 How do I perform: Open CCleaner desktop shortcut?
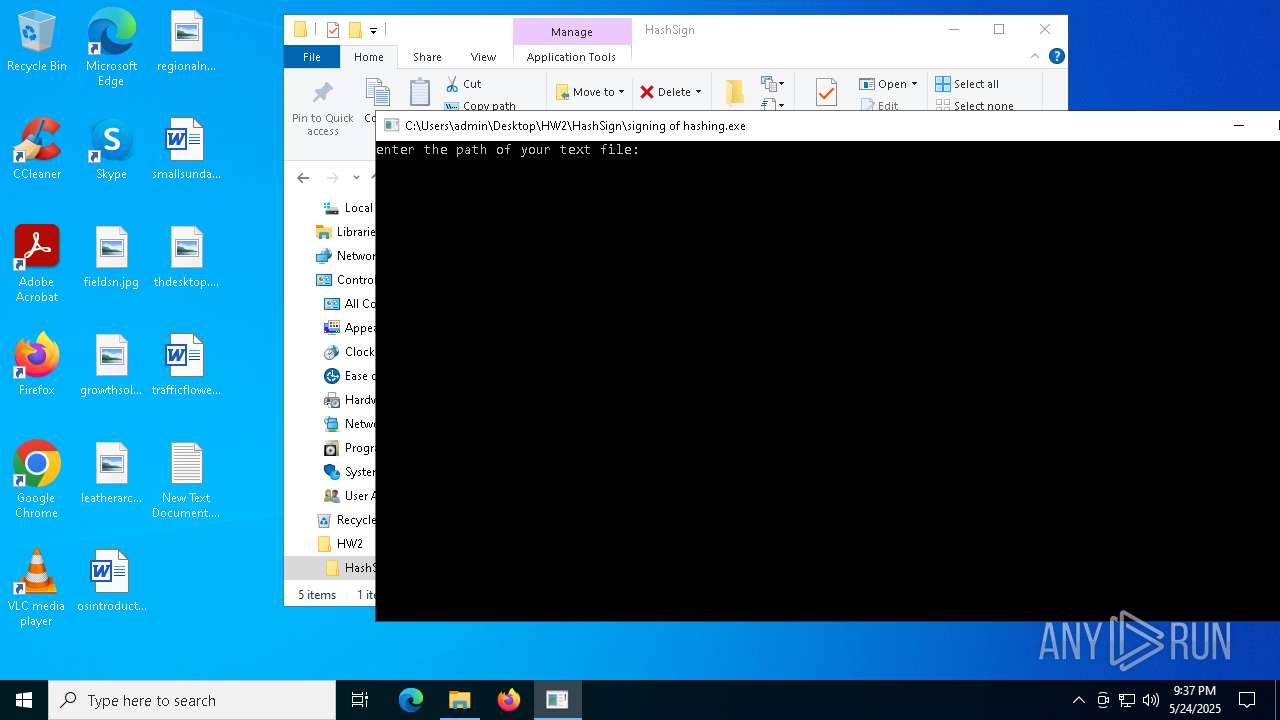tap(37, 150)
